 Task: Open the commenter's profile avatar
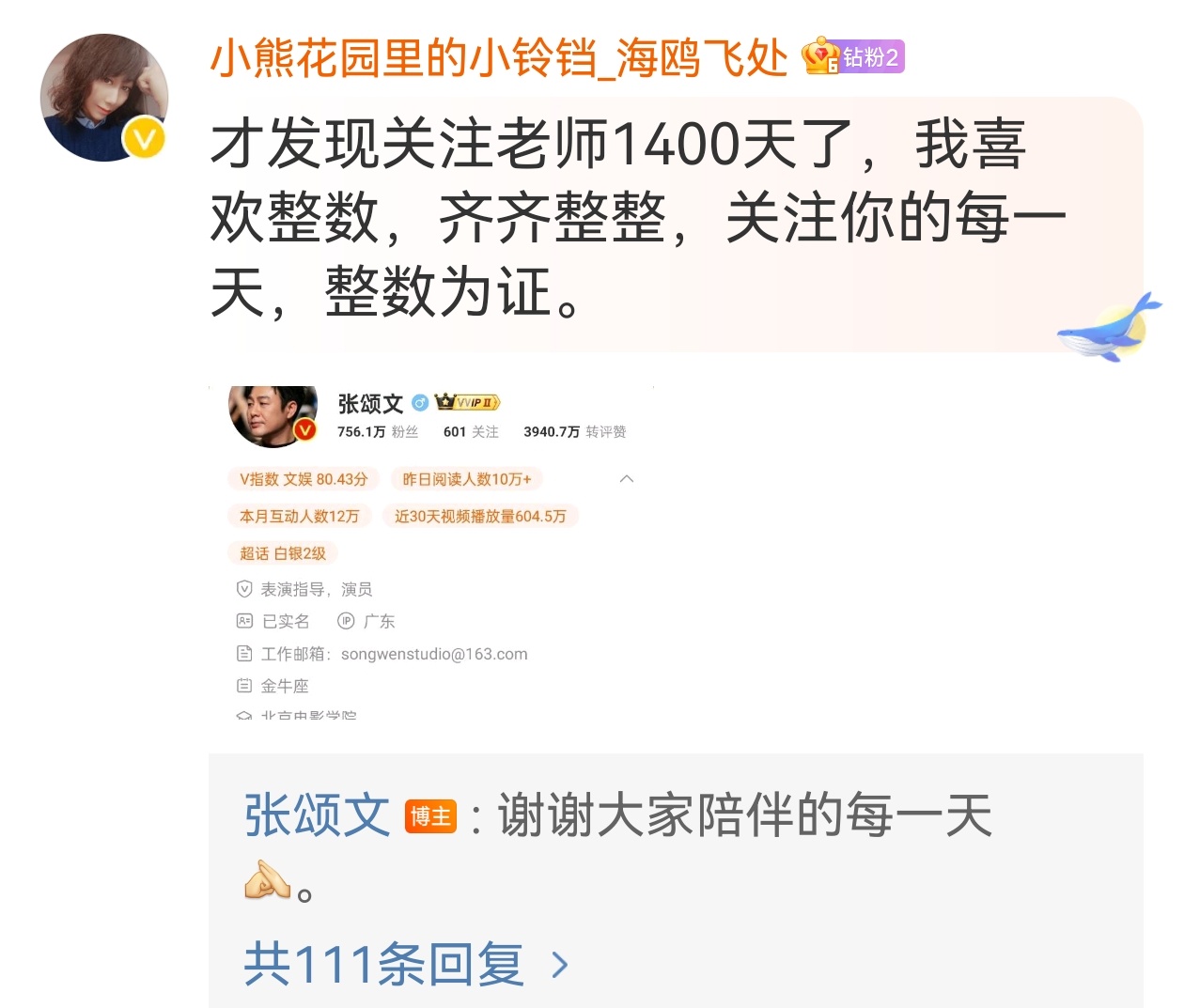[x=104, y=98]
